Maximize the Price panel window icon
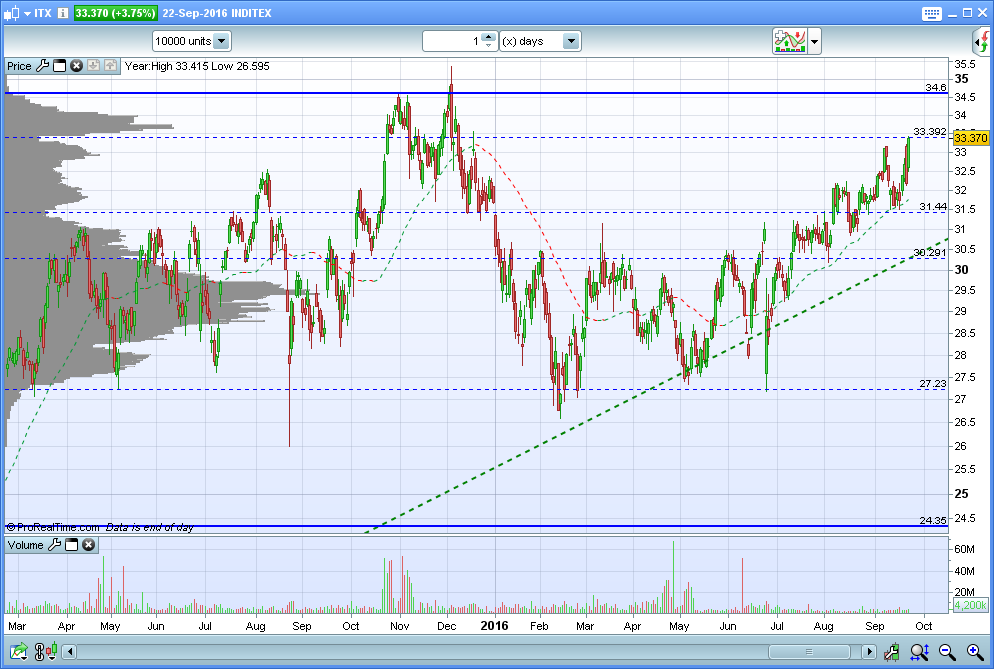Image resolution: width=994 pixels, height=669 pixels. (x=59, y=66)
